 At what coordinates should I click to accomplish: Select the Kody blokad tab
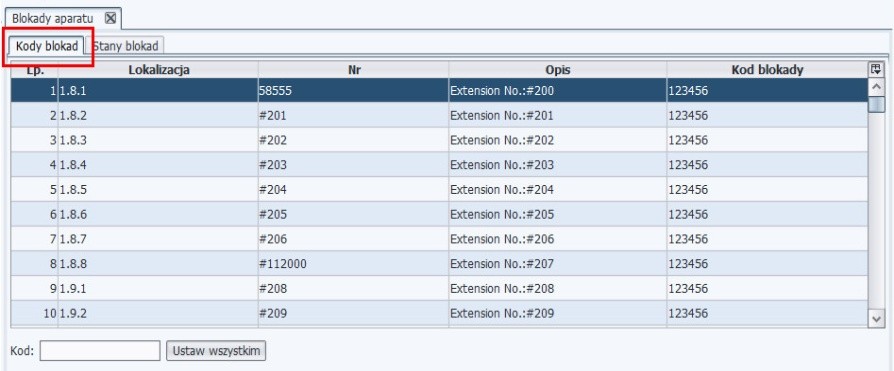point(47,46)
